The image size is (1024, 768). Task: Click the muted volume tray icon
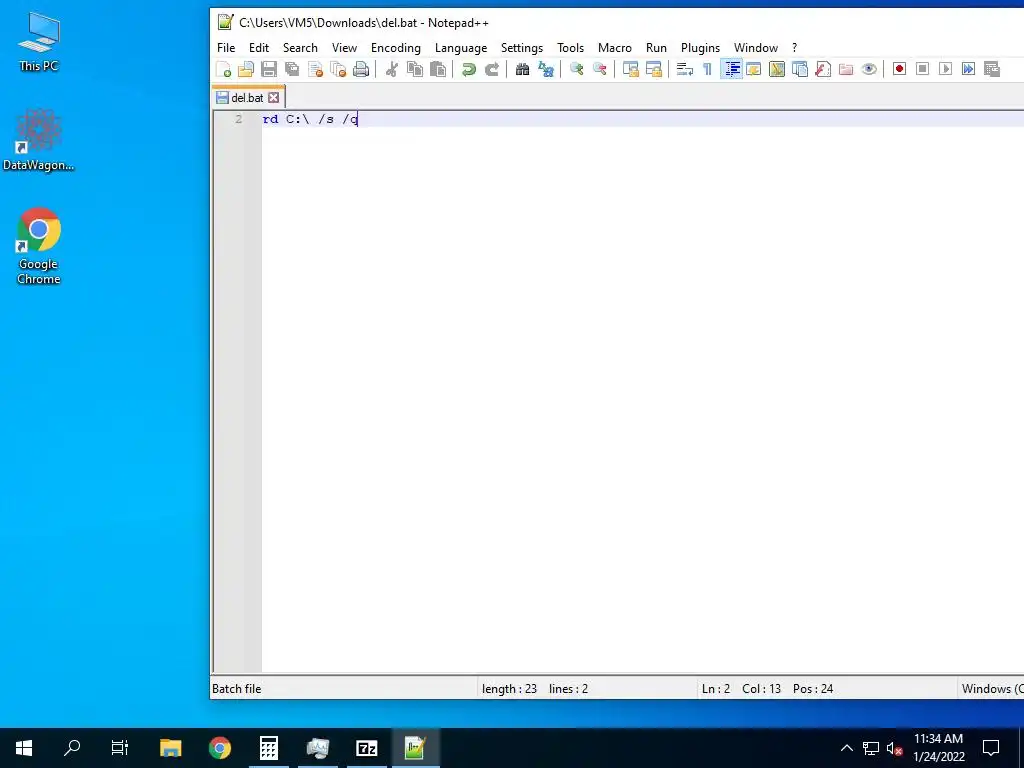[894, 748]
